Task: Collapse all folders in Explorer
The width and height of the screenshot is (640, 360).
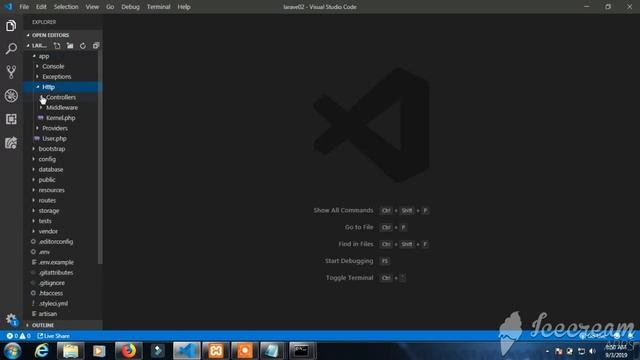Action: pyautogui.click(x=96, y=46)
